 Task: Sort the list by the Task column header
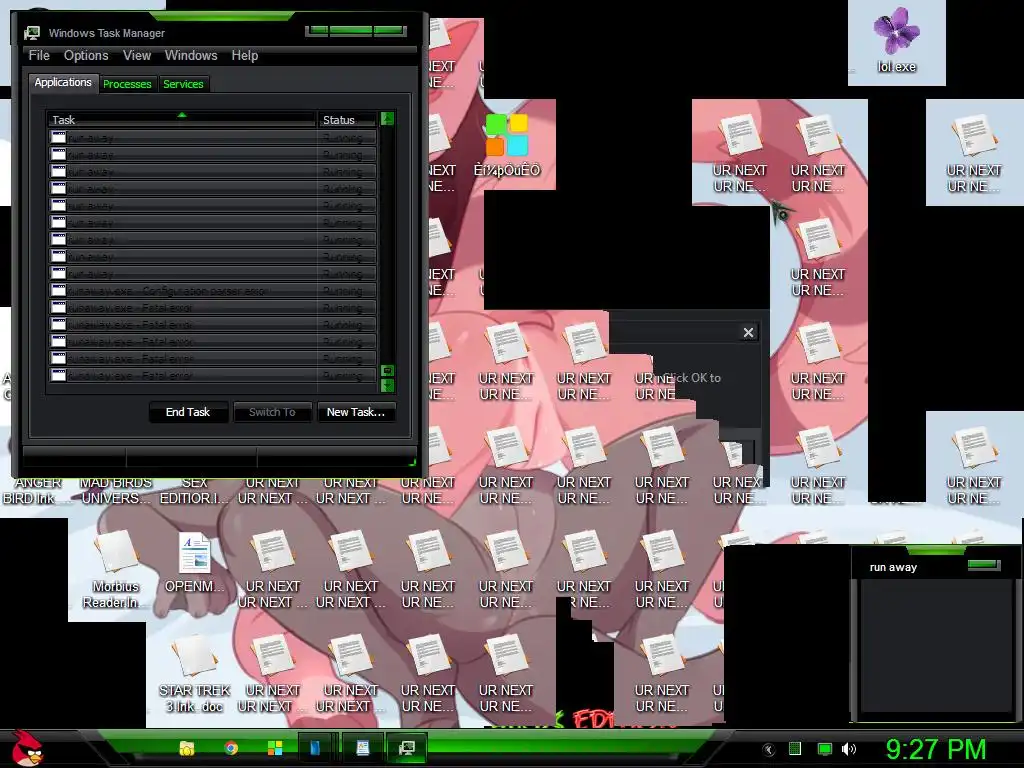click(182, 120)
